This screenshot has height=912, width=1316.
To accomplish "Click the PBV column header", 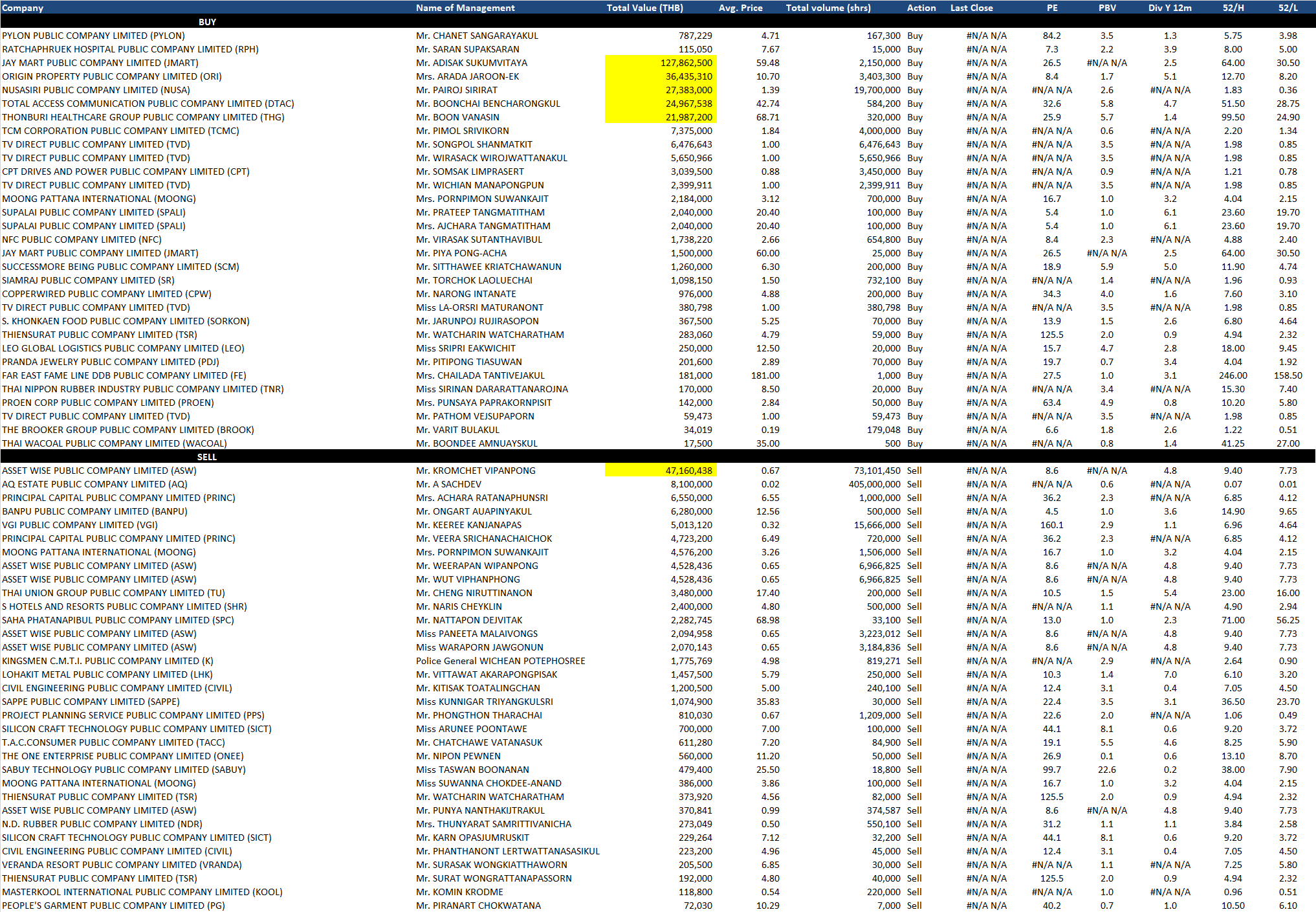I will [1107, 8].
